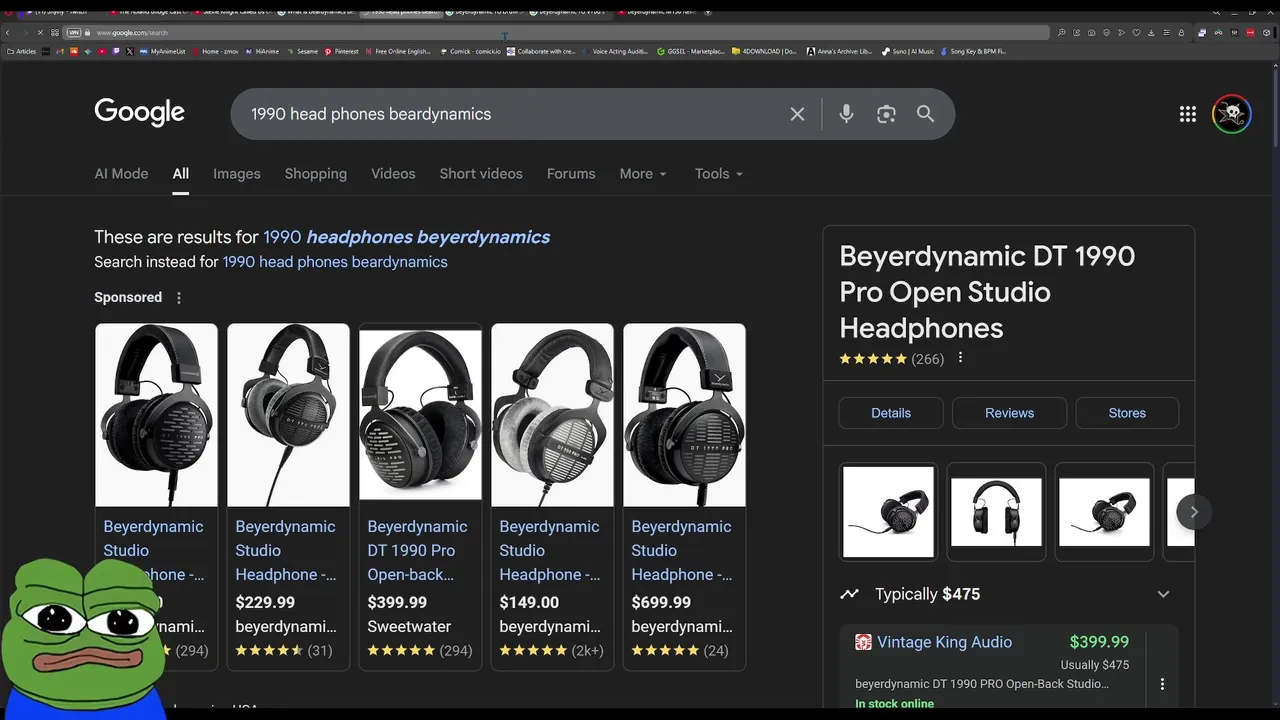
Task: Switch to the Videos tab
Action: click(393, 174)
